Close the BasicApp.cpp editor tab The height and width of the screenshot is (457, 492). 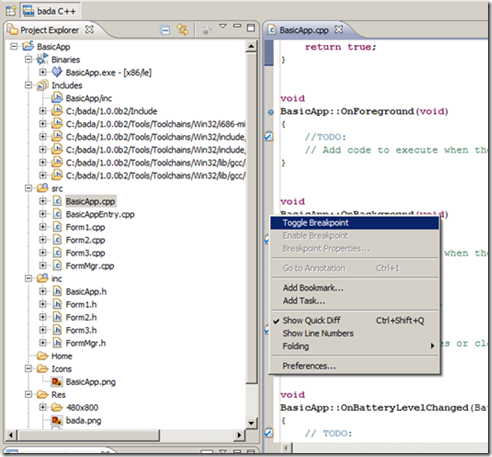tap(338, 29)
